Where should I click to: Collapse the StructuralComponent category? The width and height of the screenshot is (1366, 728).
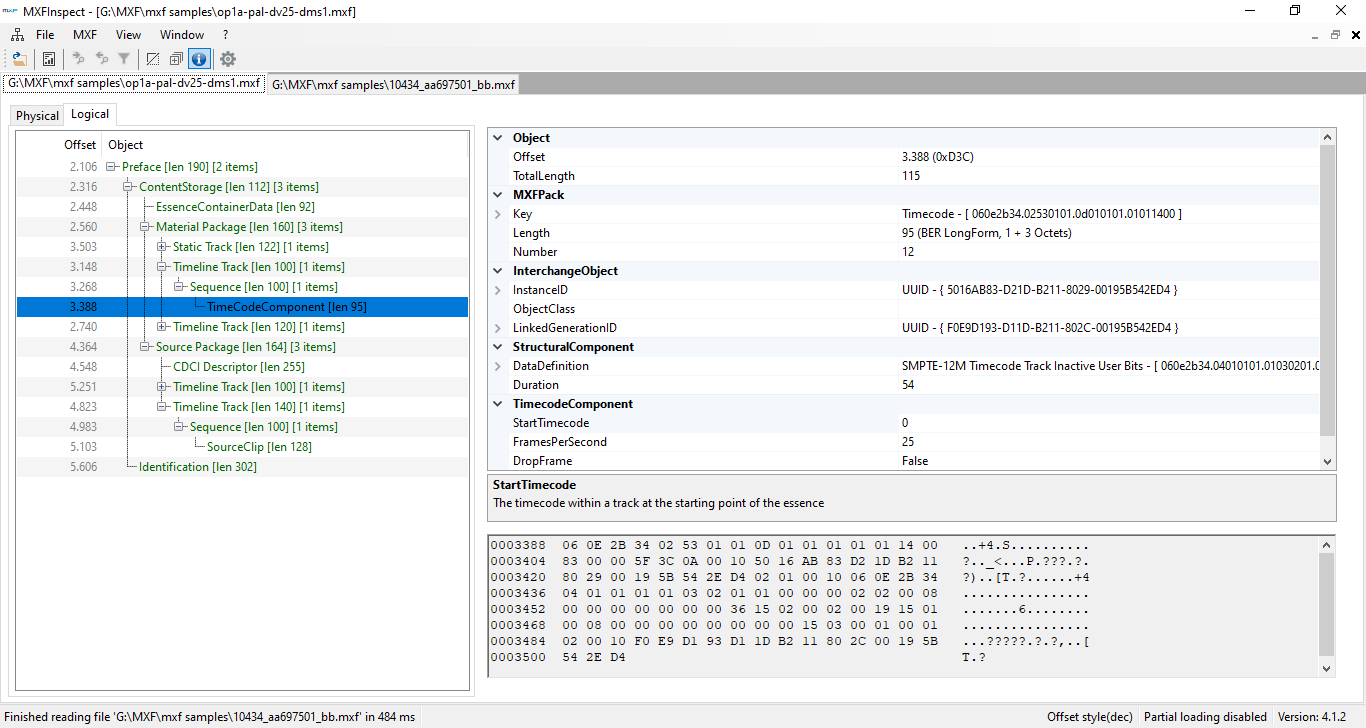pyautogui.click(x=498, y=347)
